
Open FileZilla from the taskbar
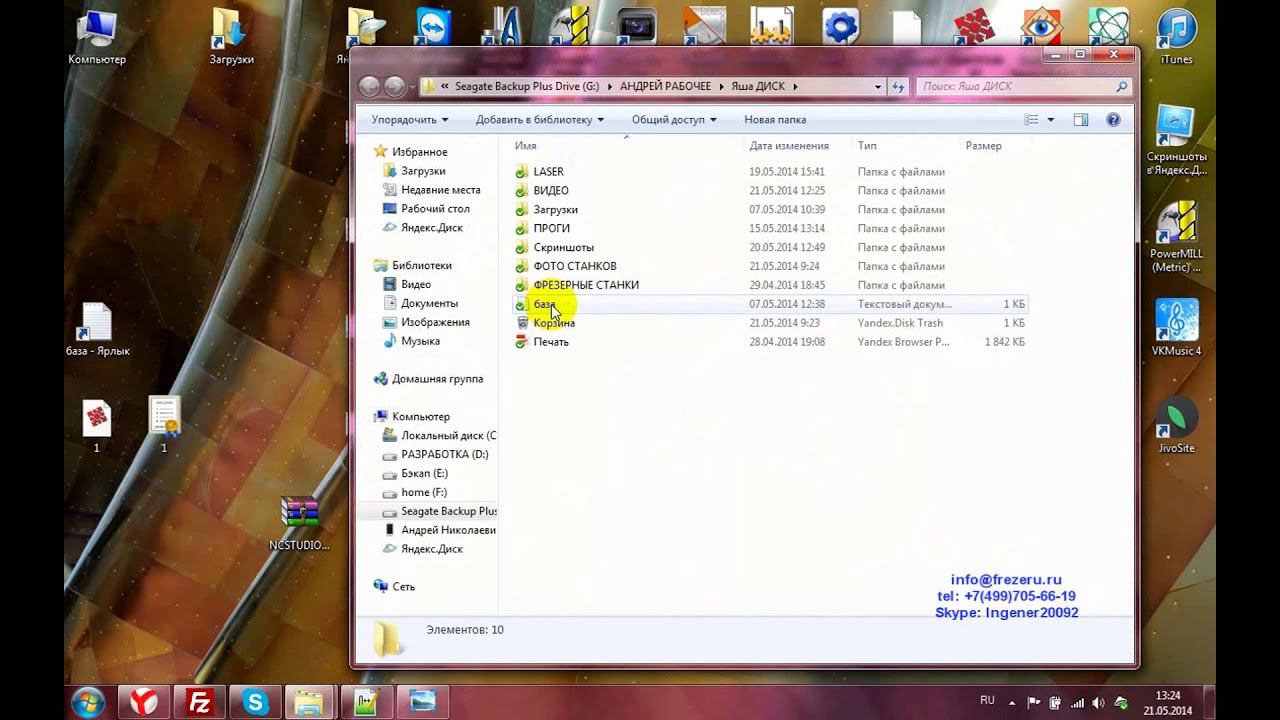(199, 702)
